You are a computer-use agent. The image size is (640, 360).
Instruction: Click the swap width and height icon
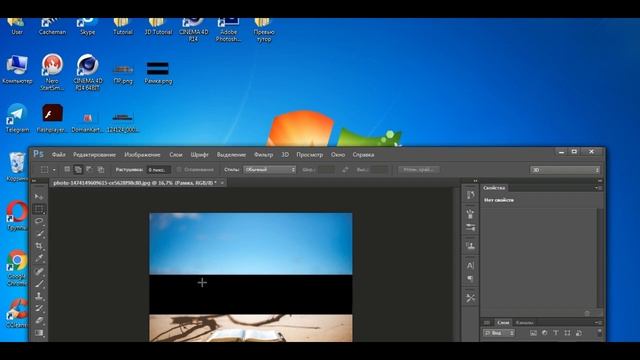[345, 169]
